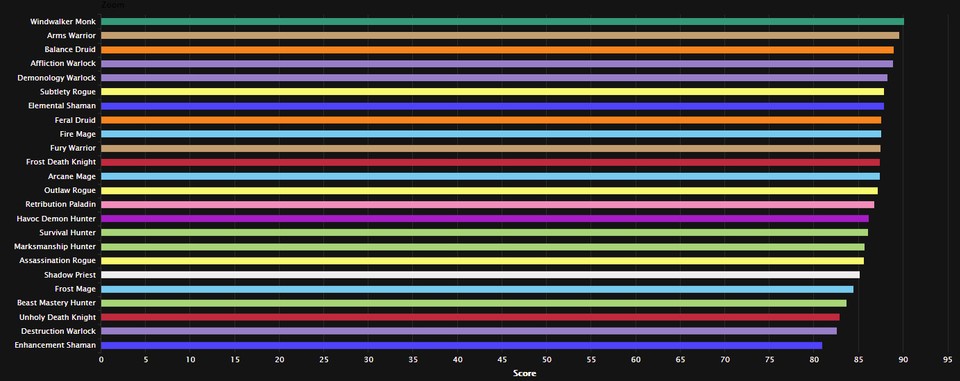The image size is (960, 381).
Task: Click the Affliction Warlock bar
Action: 497,64
